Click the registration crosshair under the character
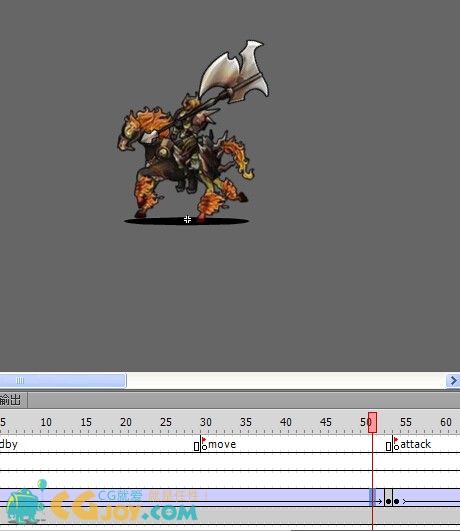 point(187,219)
